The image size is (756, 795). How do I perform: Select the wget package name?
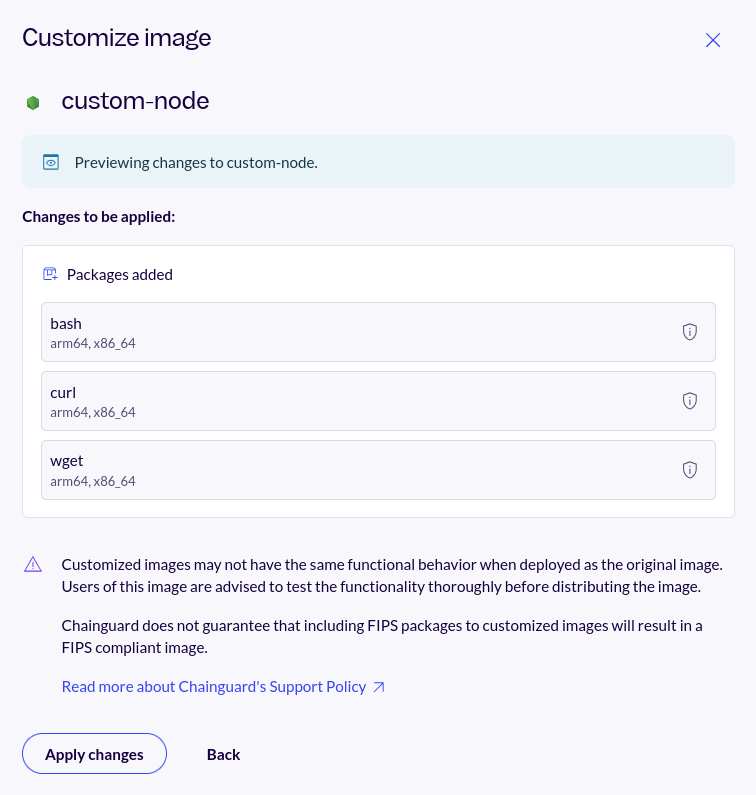point(66,462)
